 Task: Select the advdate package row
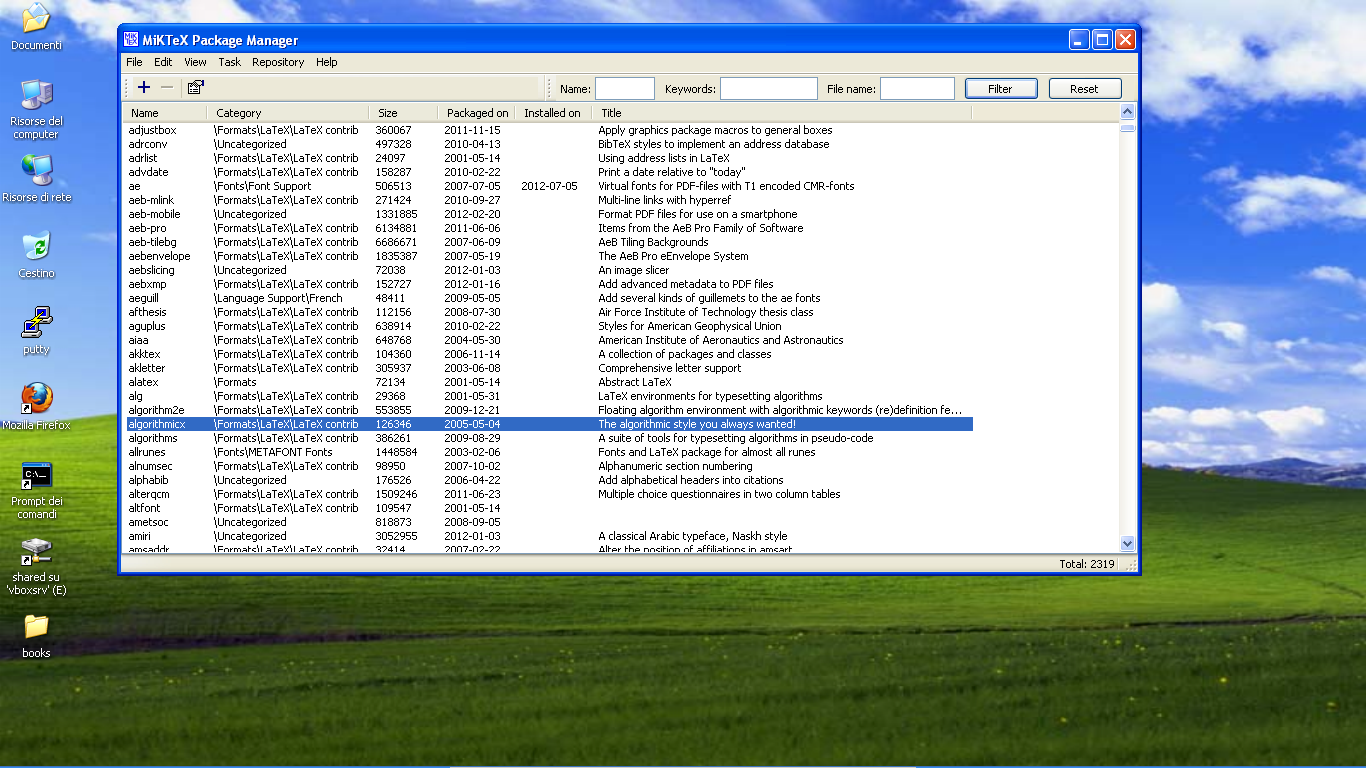click(548, 172)
